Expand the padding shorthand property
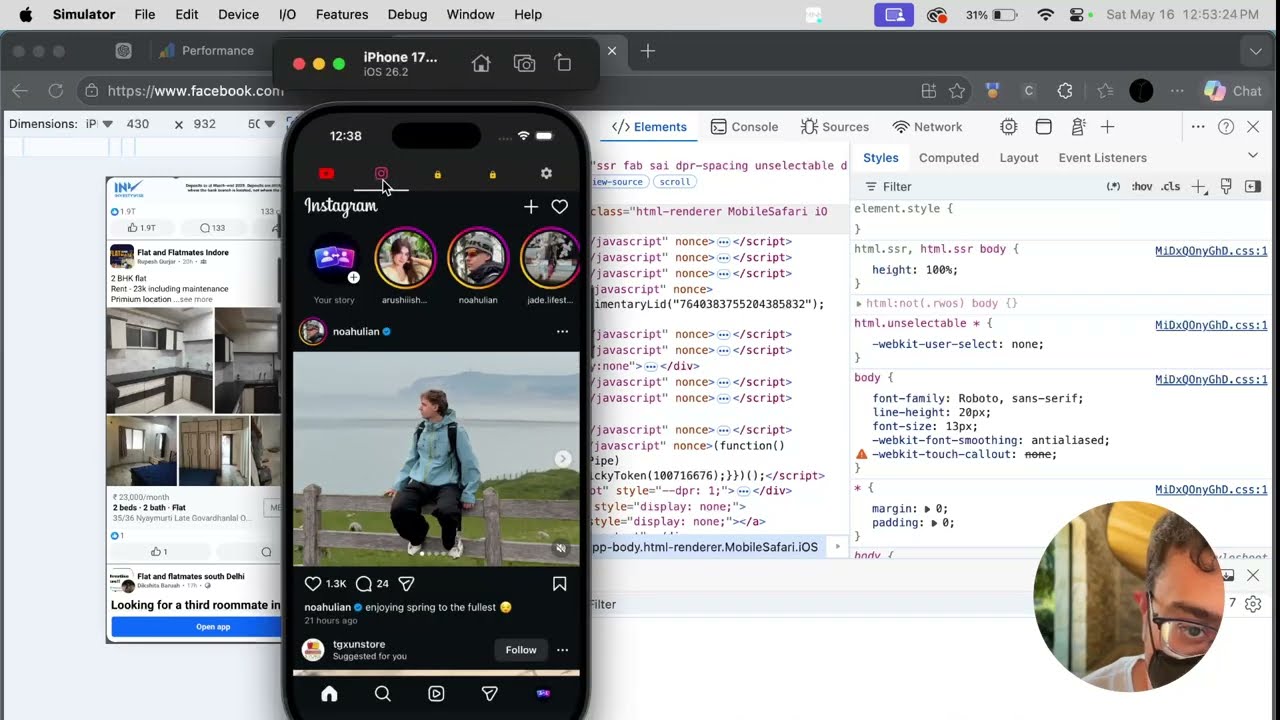This screenshot has height=720, width=1280. (x=934, y=523)
